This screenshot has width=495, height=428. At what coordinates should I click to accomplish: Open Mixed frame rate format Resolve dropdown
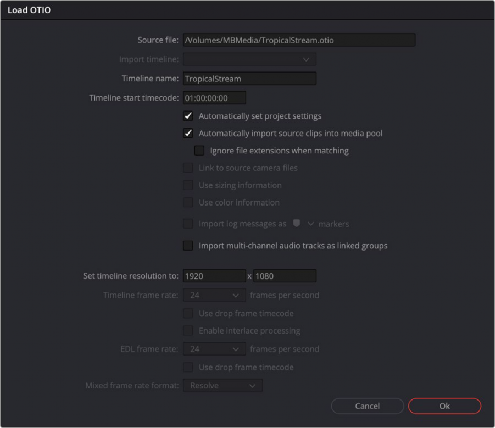(x=223, y=385)
